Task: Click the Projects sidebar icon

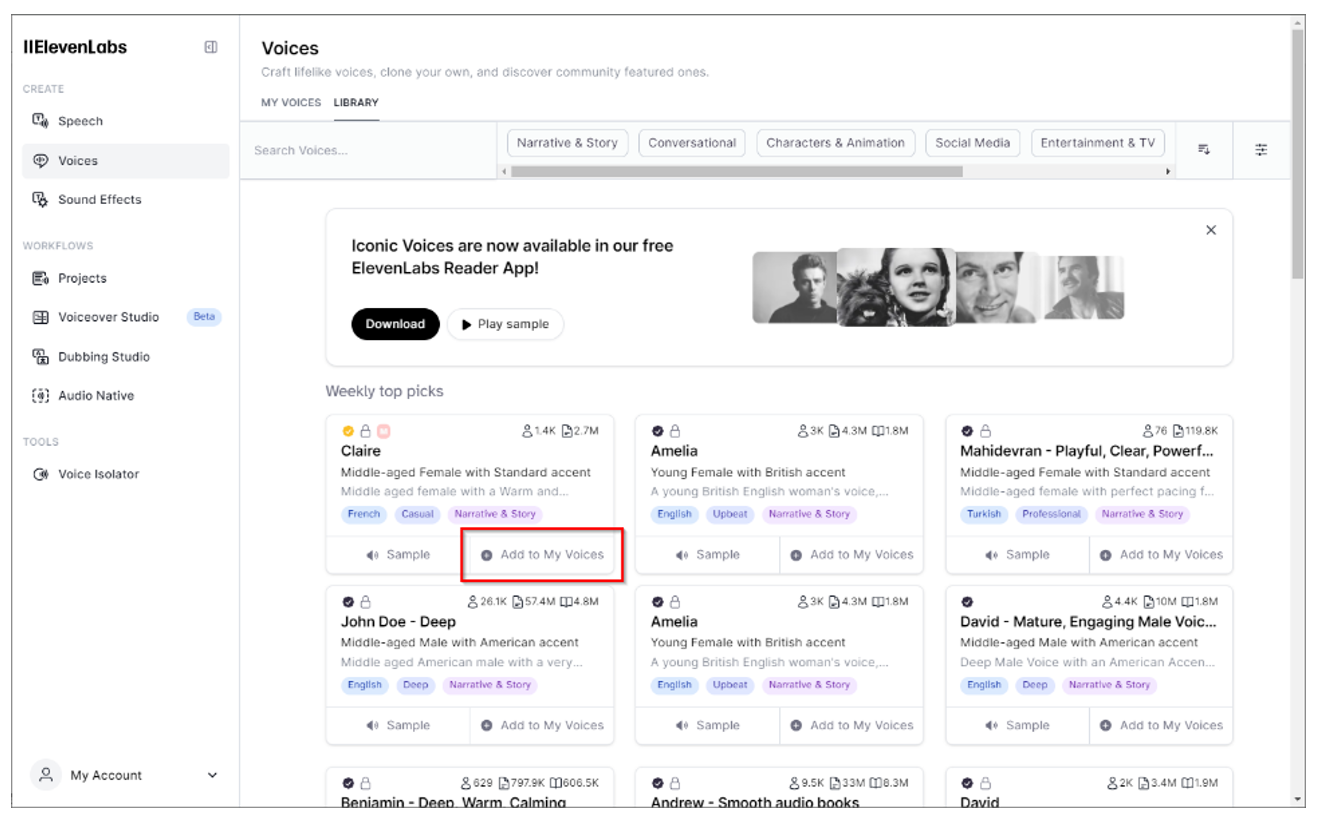Action: (41, 278)
